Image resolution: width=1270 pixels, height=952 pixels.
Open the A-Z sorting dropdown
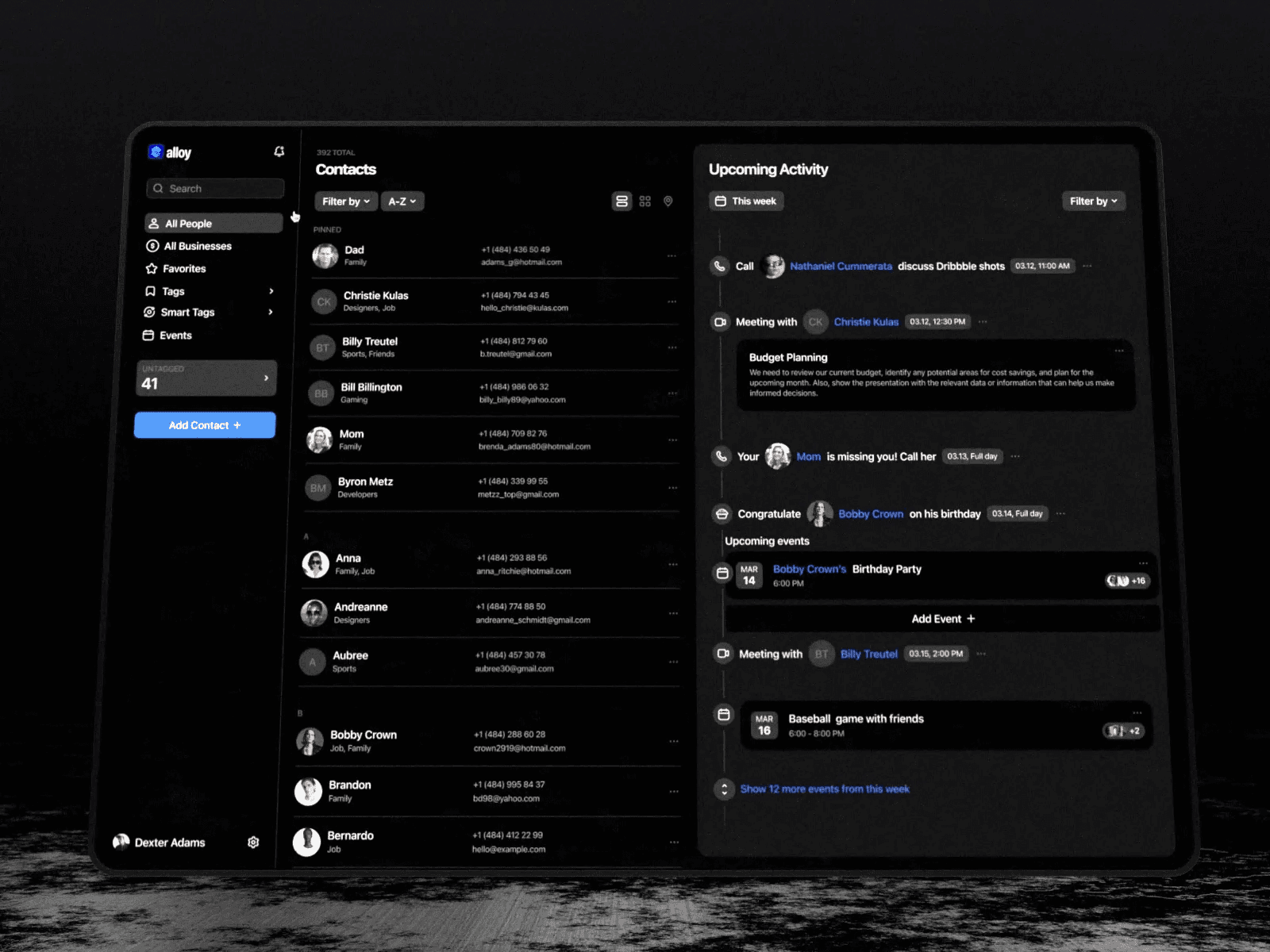[x=402, y=201]
